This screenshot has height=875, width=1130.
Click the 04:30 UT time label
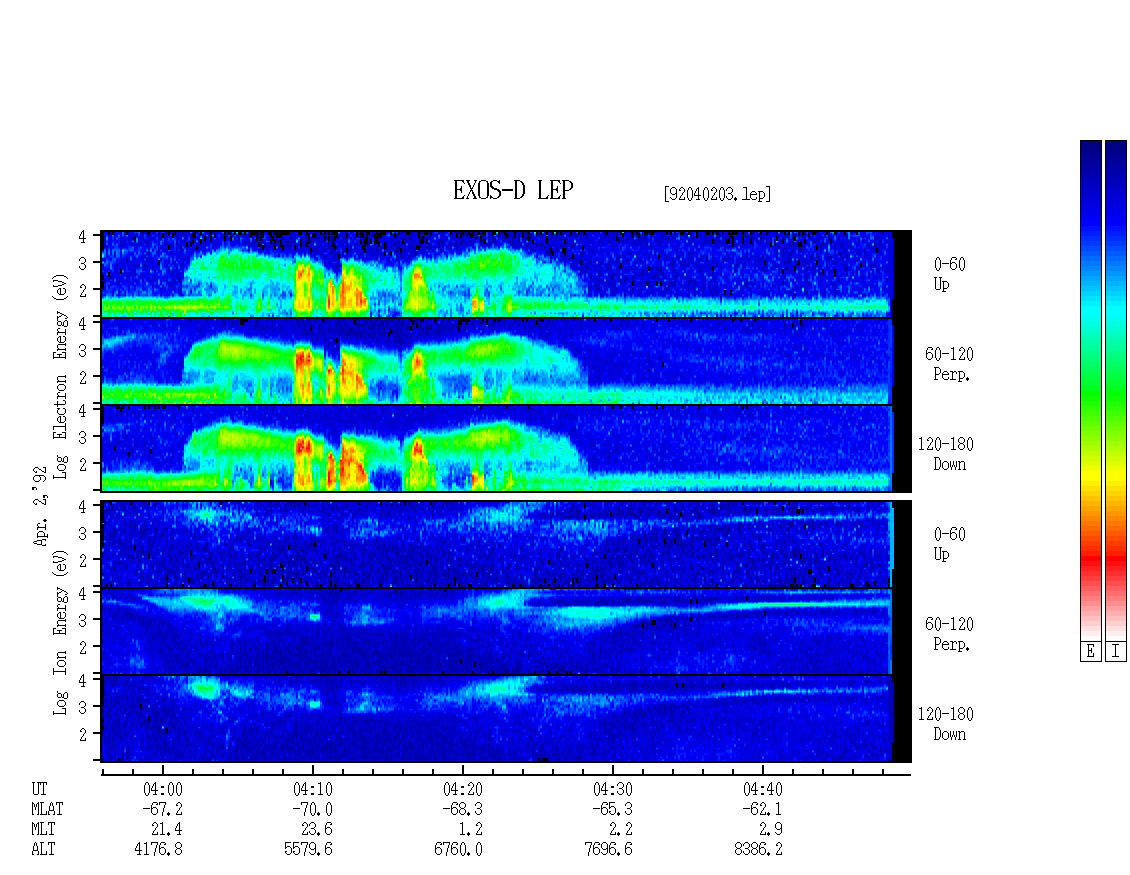pyautogui.click(x=613, y=789)
